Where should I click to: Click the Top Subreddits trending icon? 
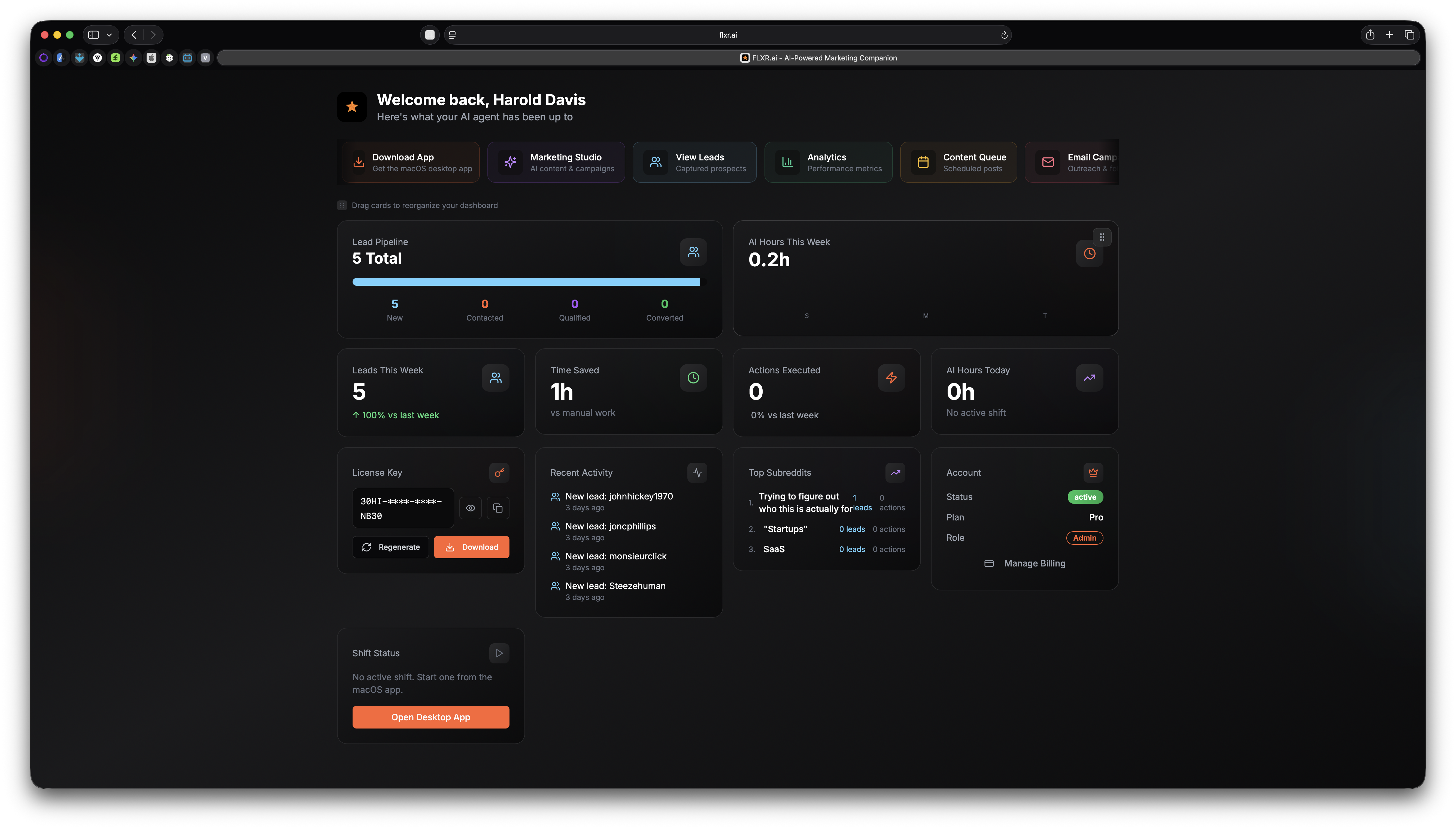pos(895,473)
